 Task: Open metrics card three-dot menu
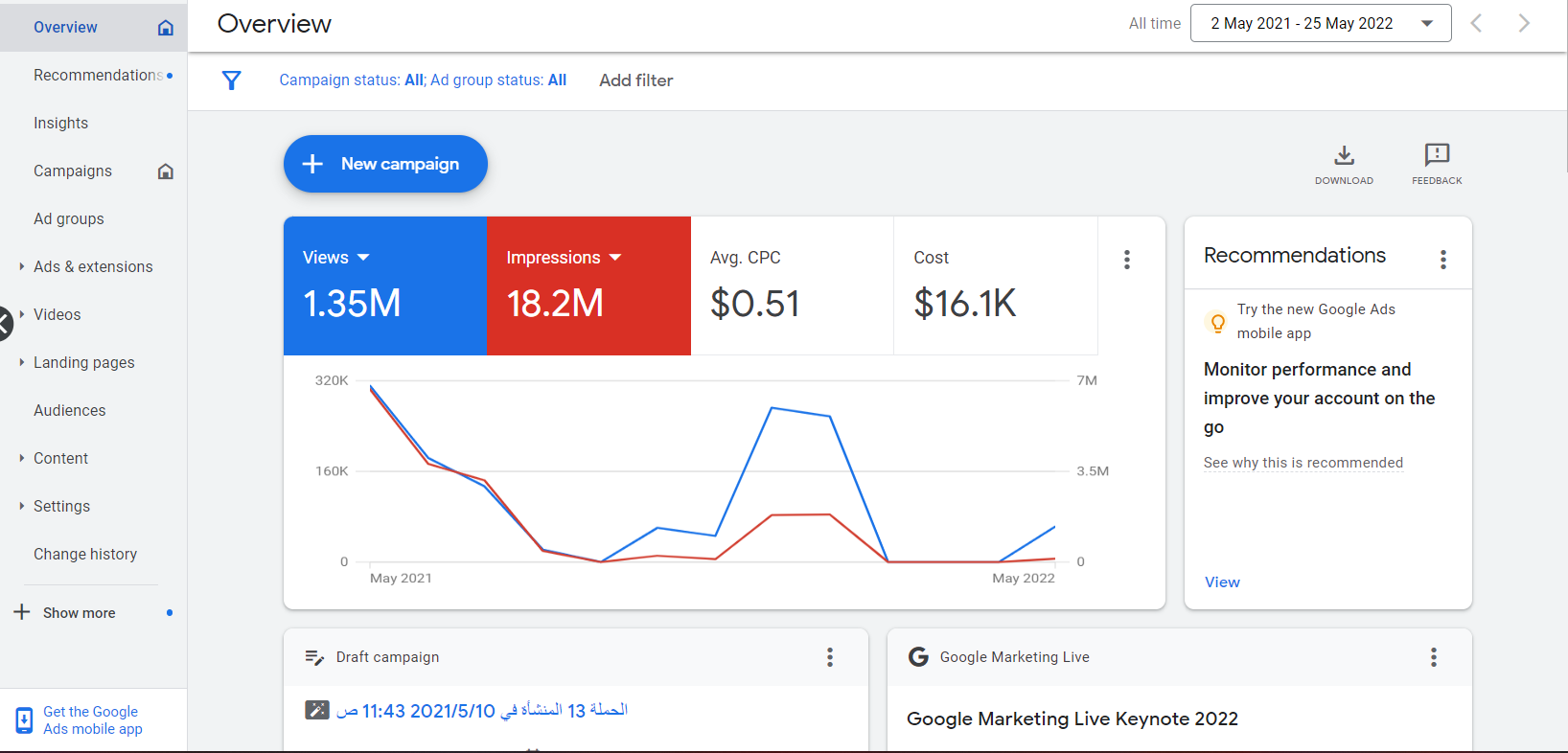(1127, 260)
